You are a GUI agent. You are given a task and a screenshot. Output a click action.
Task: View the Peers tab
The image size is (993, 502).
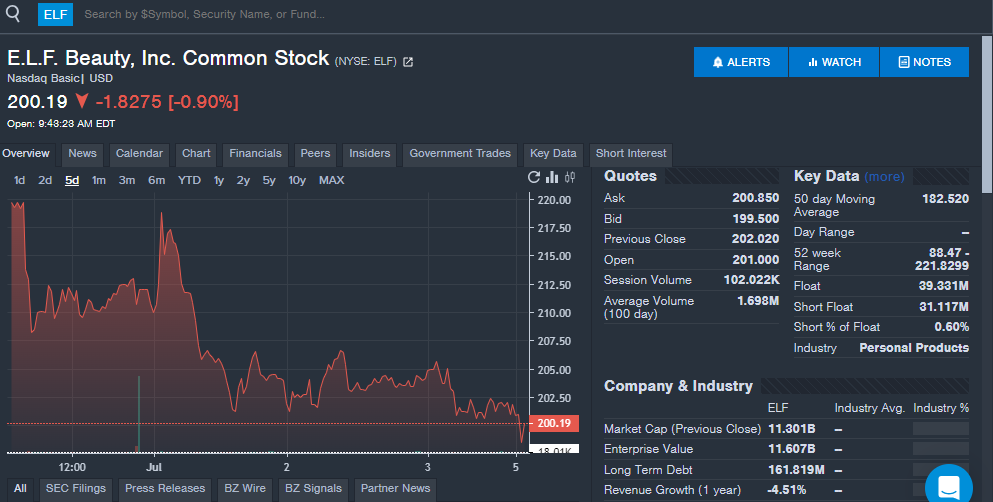tap(315, 154)
